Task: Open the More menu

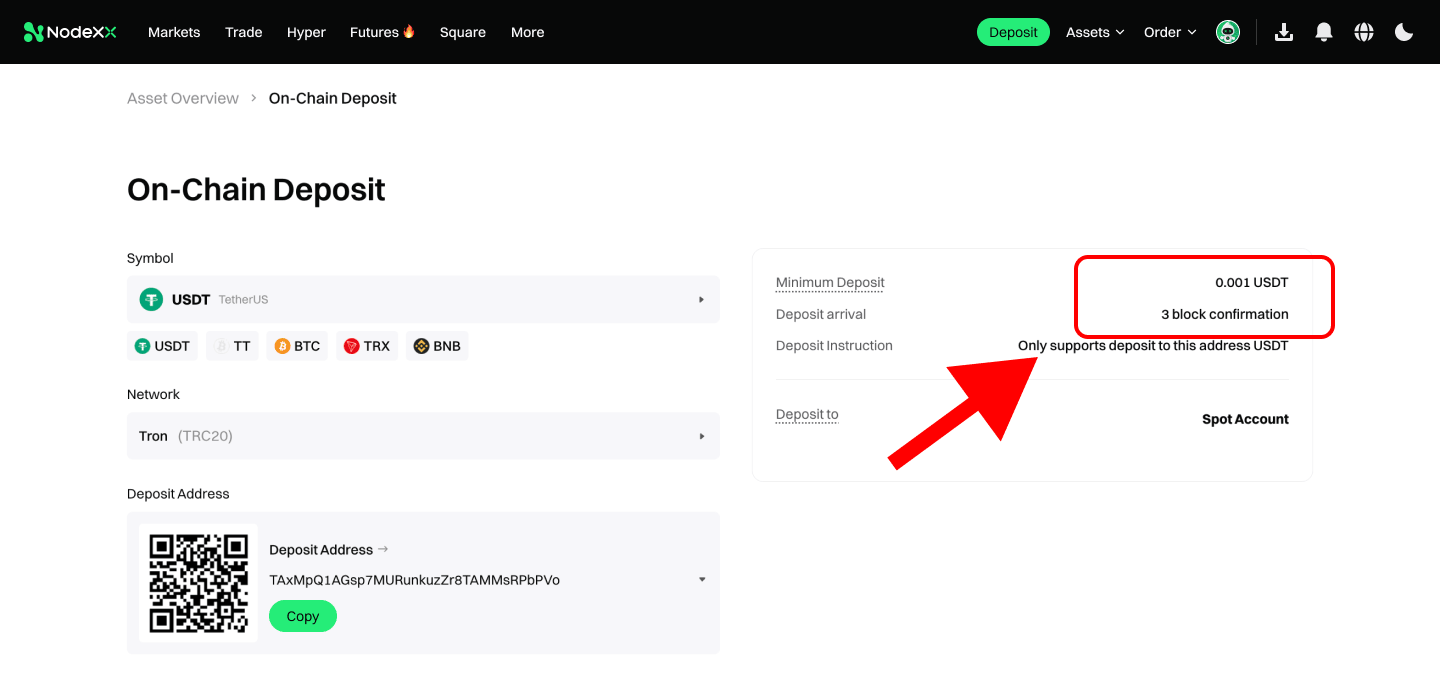Action: coord(528,32)
